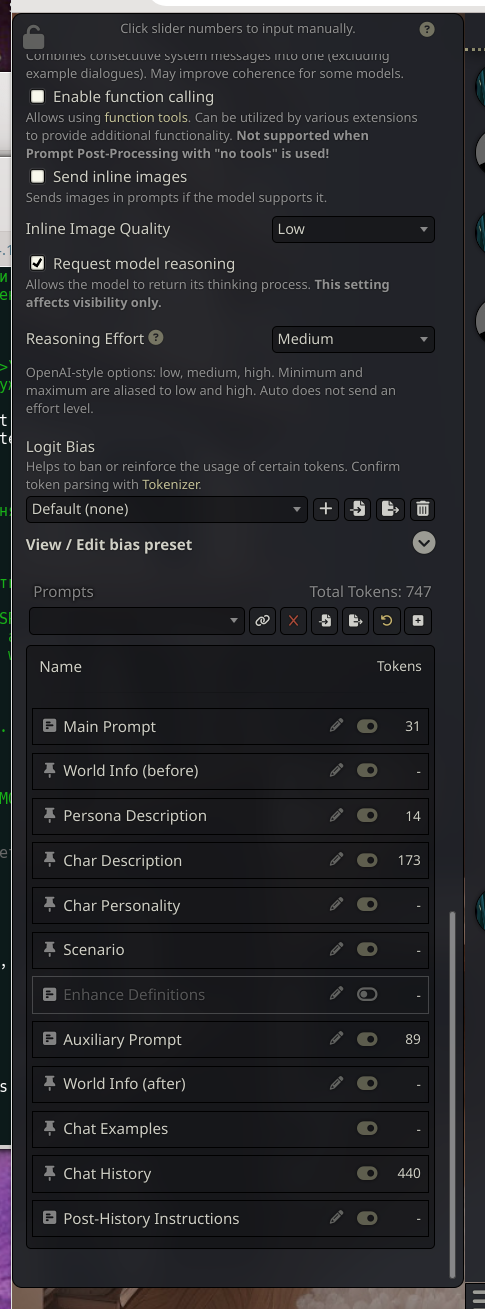This screenshot has height=1309, width=485.
Task: Expand the View / Edit bias preset section
Action: point(424,543)
